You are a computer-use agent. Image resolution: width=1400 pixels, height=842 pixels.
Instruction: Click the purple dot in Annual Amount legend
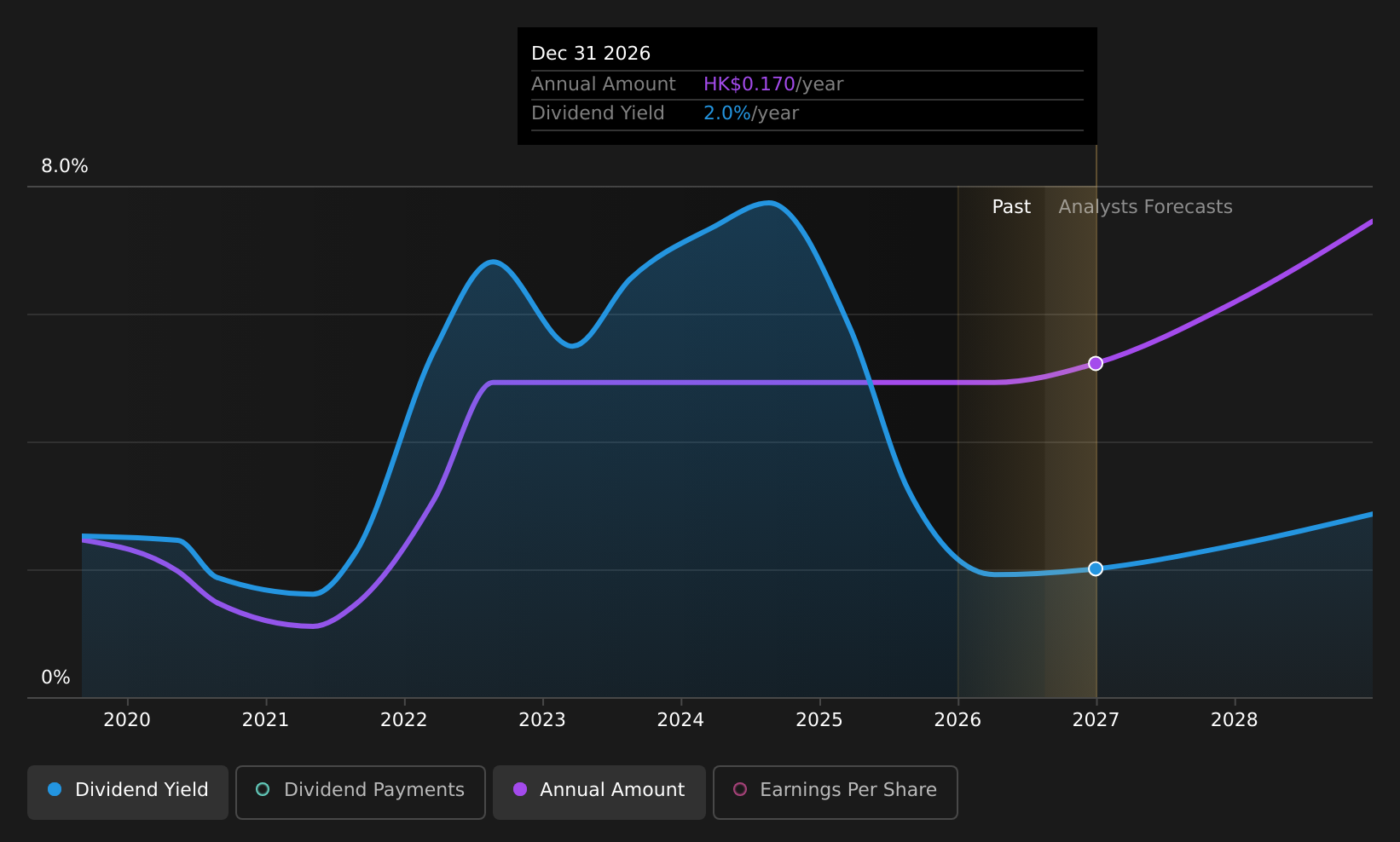[x=520, y=789]
